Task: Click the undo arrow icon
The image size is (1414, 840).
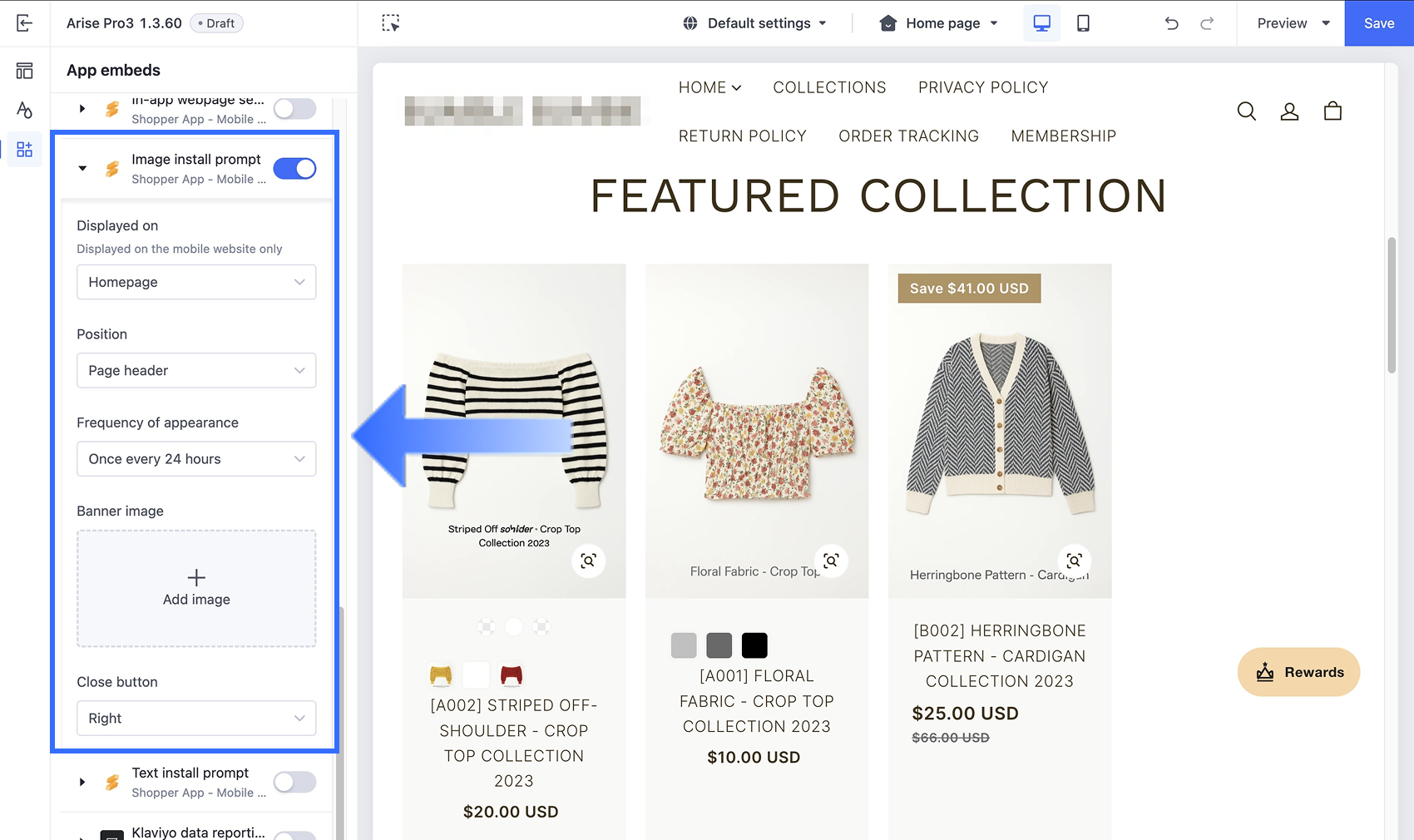Action: [x=1171, y=23]
